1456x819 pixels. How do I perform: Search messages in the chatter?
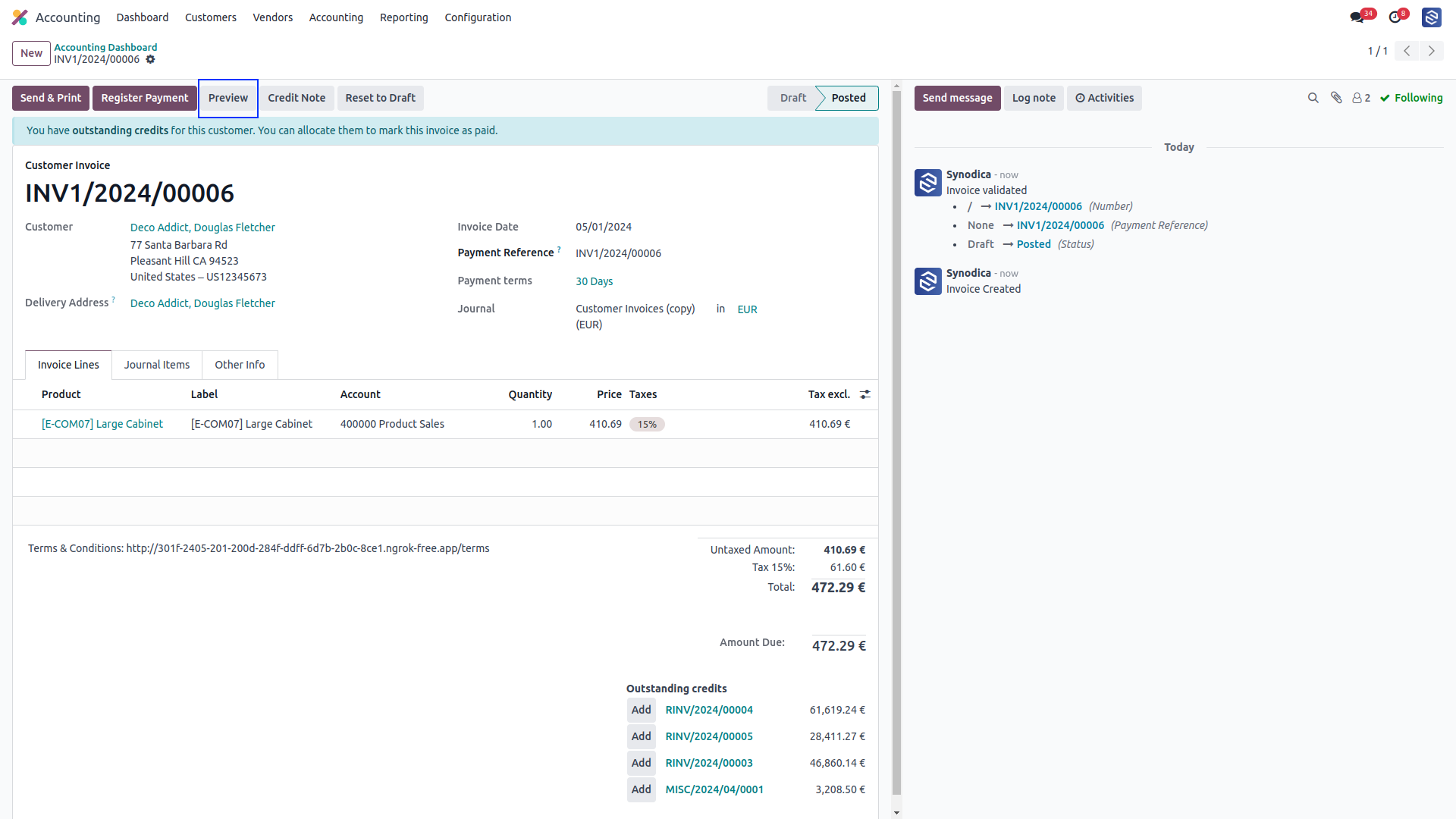tap(1313, 98)
